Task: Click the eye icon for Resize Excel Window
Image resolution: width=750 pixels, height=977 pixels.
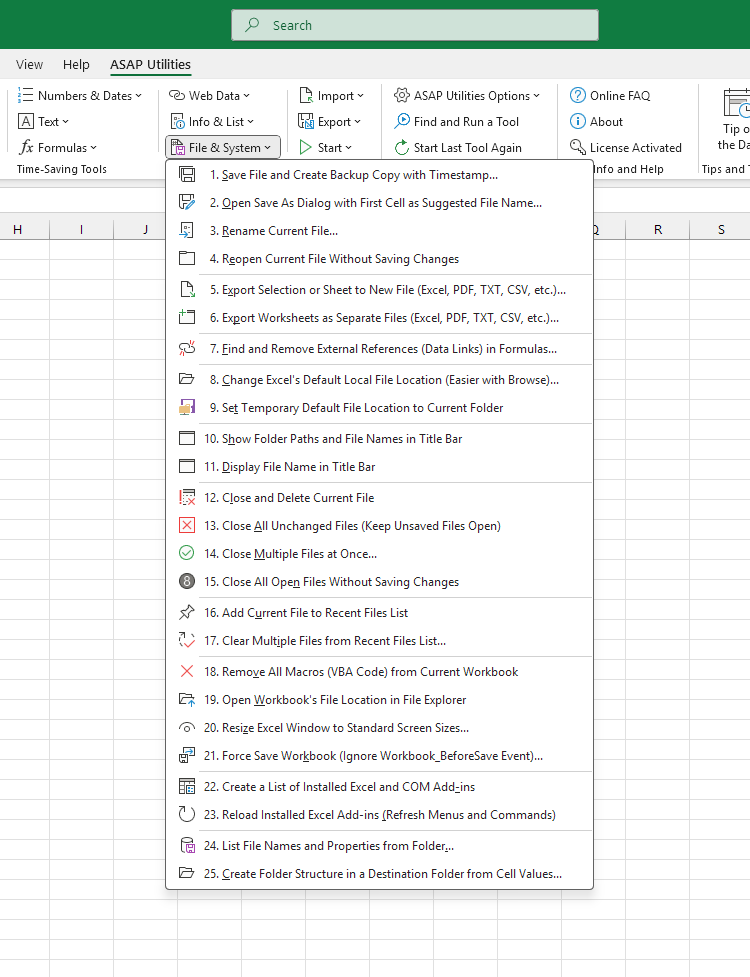Action: coord(187,728)
